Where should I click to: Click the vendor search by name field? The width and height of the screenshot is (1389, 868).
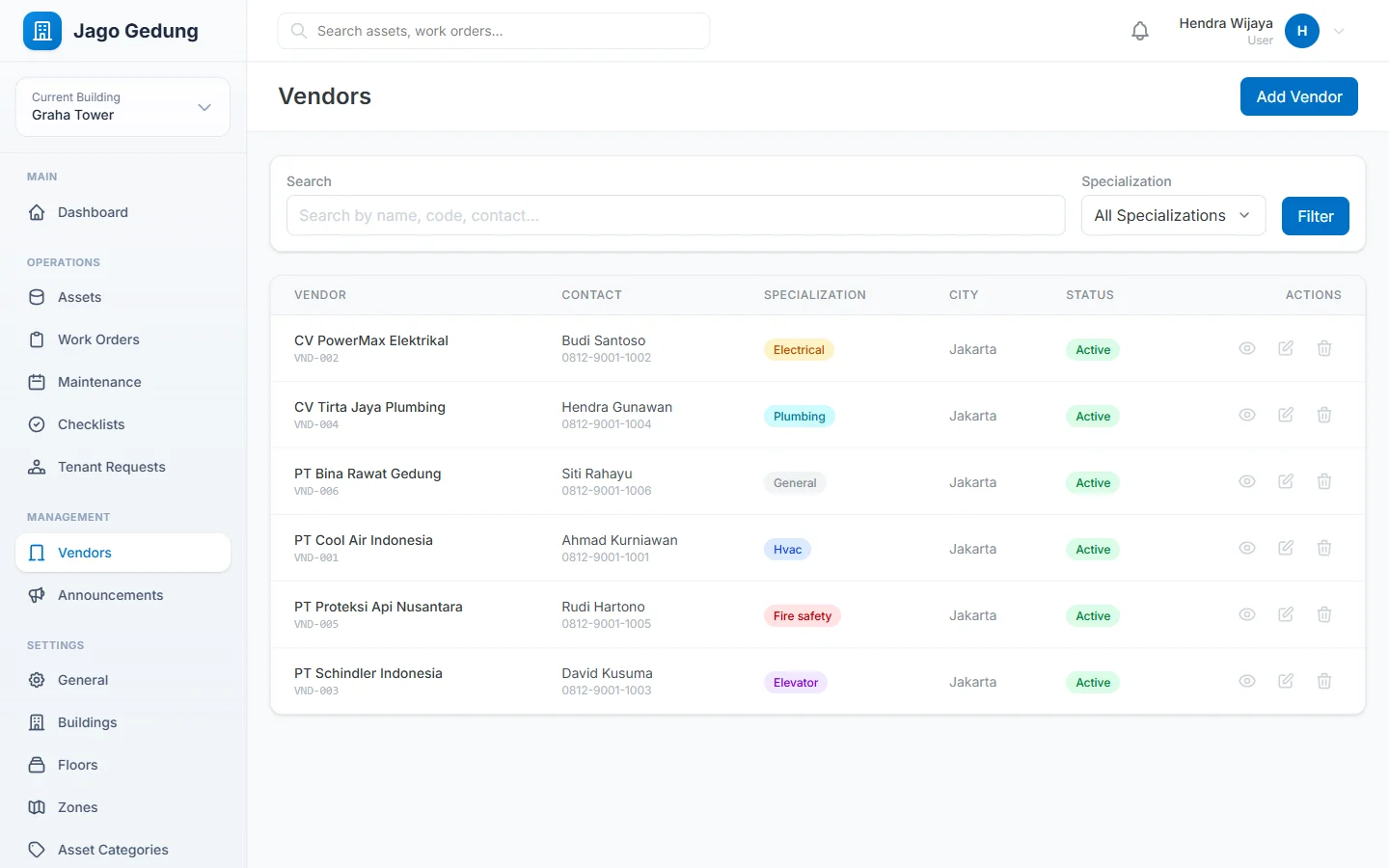[x=676, y=216]
